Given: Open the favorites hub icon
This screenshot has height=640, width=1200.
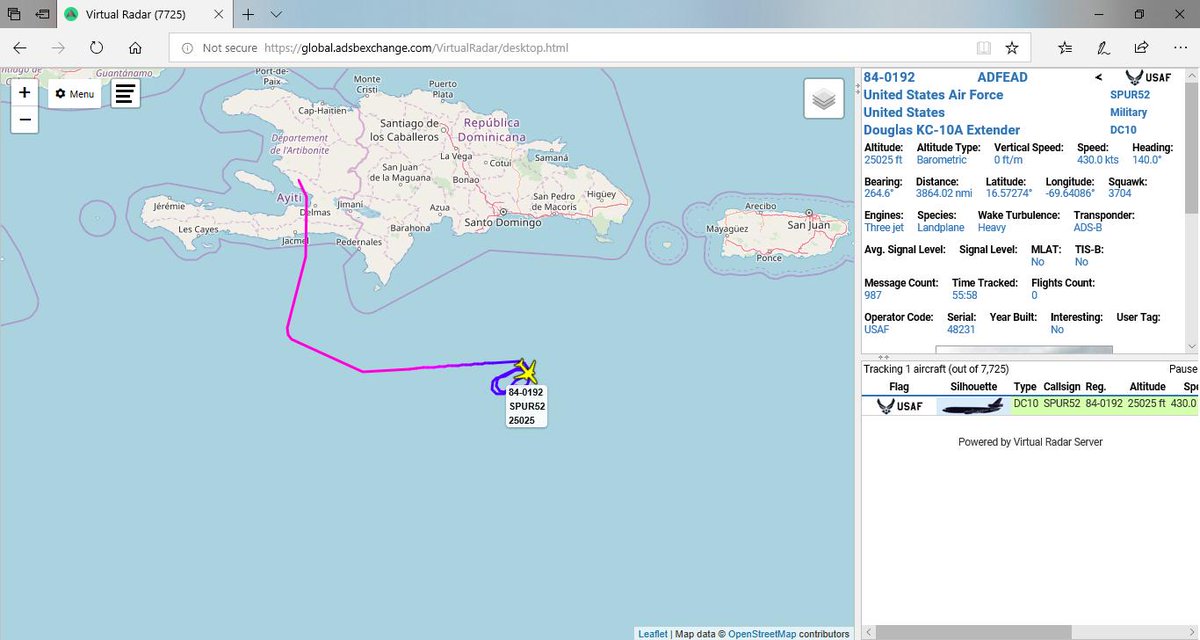Looking at the screenshot, I should [1065, 47].
